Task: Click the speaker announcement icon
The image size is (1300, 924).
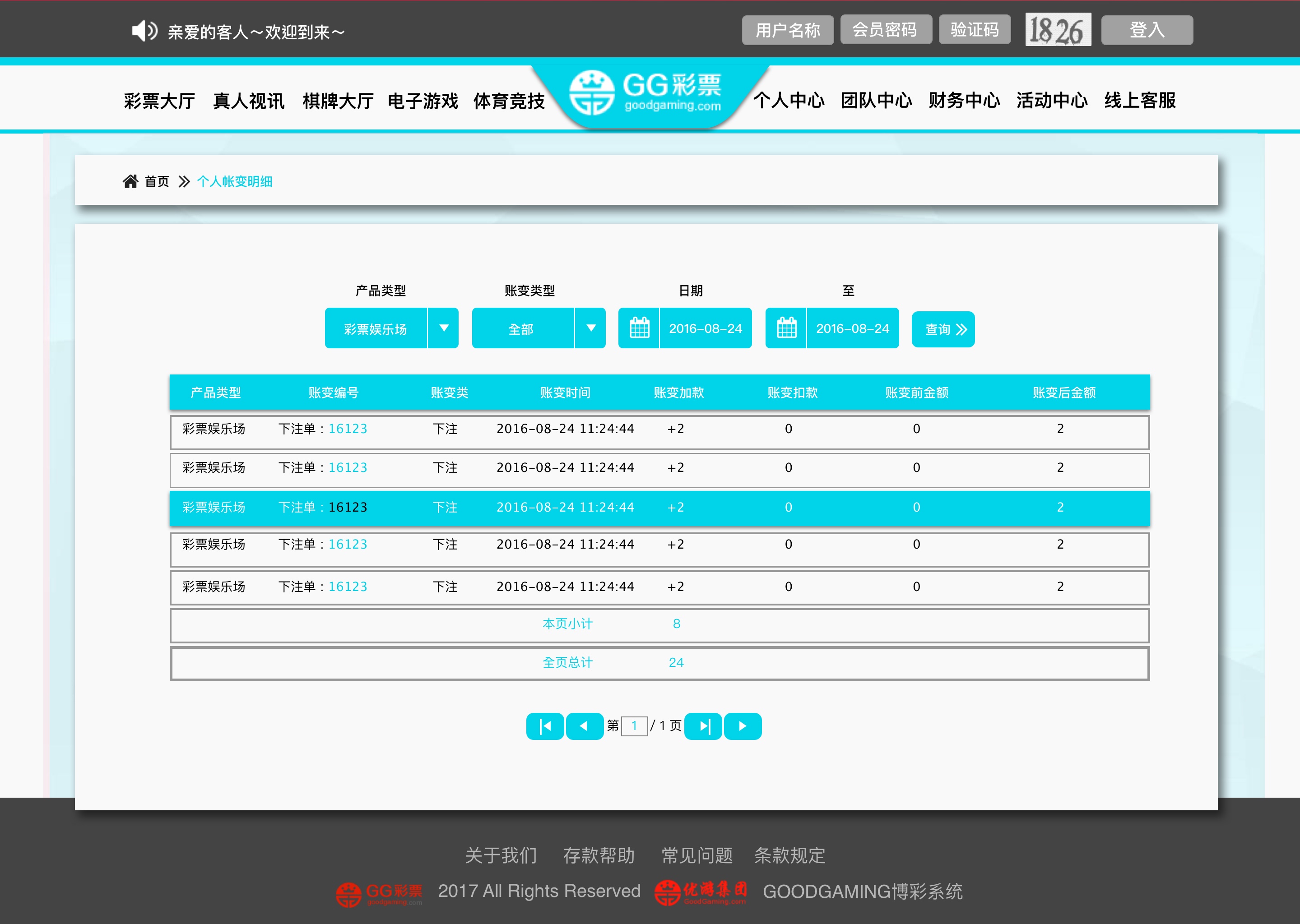Action: [144, 31]
